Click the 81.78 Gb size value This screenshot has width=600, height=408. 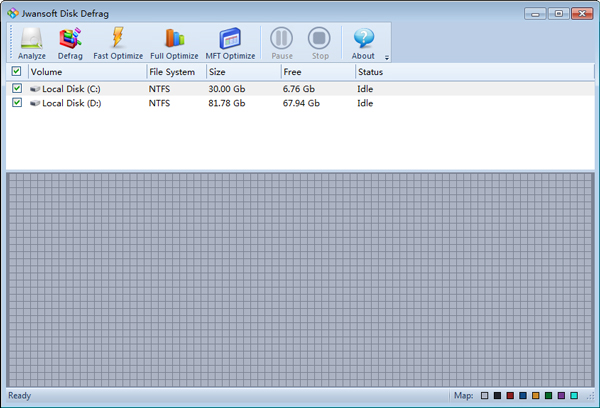227,103
